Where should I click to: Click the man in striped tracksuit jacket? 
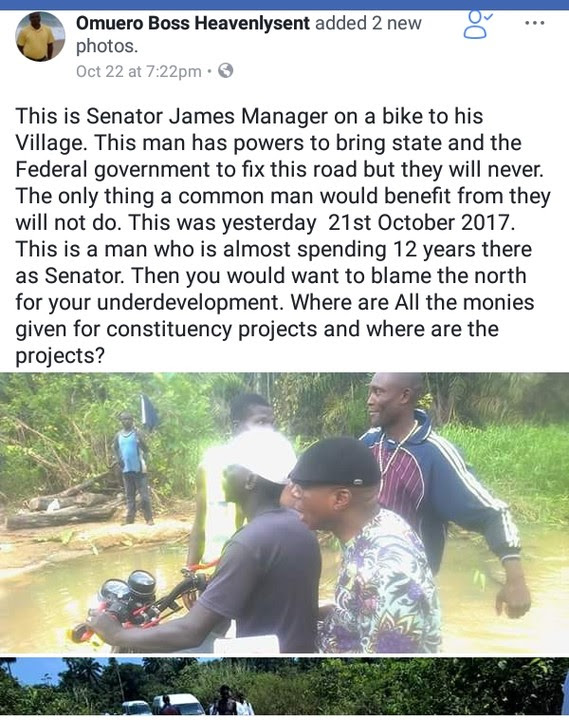[x=436, y=482]
